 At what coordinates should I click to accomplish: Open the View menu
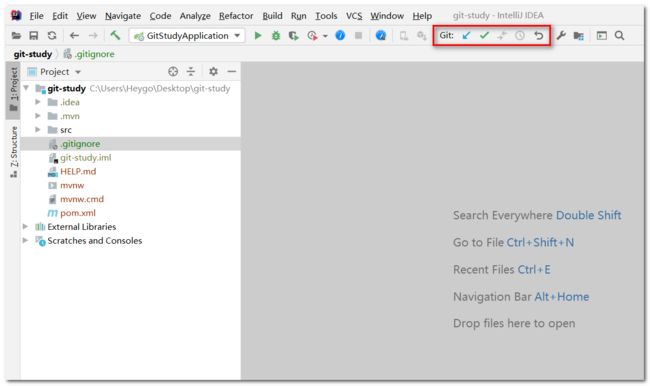point(86,16)
